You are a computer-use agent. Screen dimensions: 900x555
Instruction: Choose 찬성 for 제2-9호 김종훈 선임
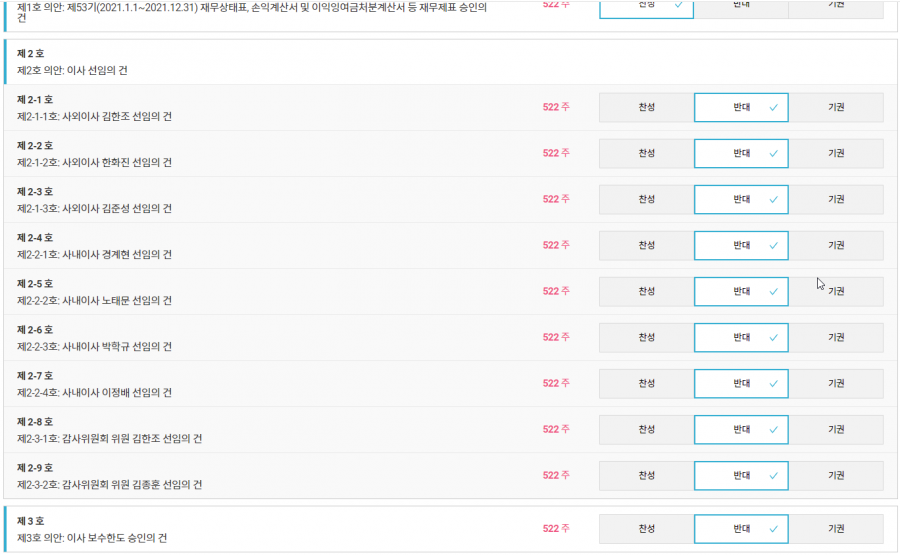click(x=646, y=475)
